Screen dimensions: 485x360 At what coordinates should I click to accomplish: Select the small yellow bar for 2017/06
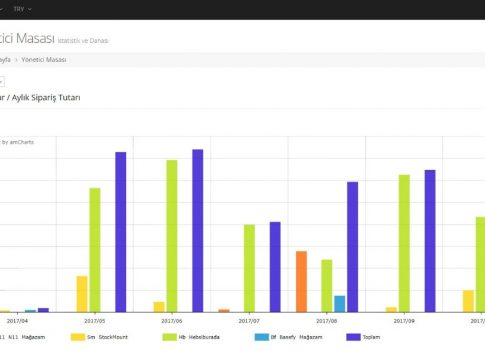tap(159, 307)
